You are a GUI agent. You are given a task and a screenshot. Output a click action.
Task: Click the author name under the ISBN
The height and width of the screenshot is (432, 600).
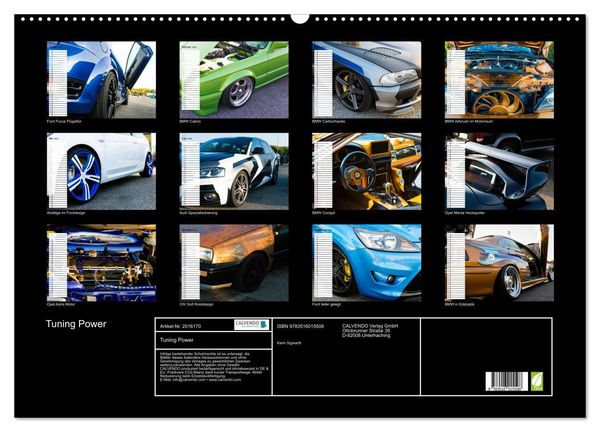(289, 343)
